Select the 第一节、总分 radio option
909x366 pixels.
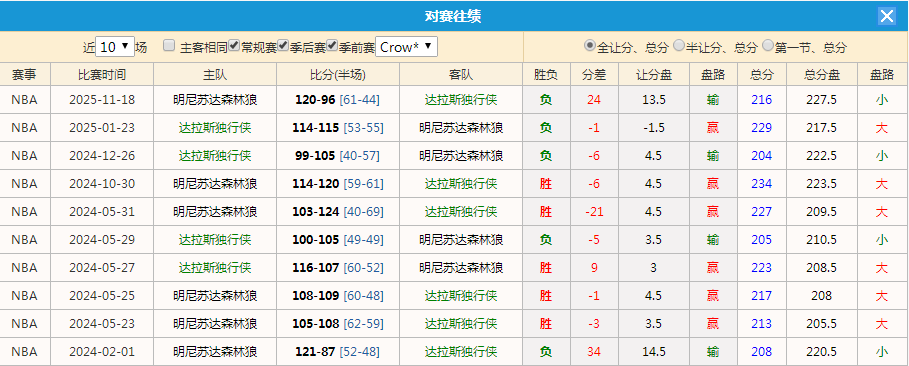(768, 45)
